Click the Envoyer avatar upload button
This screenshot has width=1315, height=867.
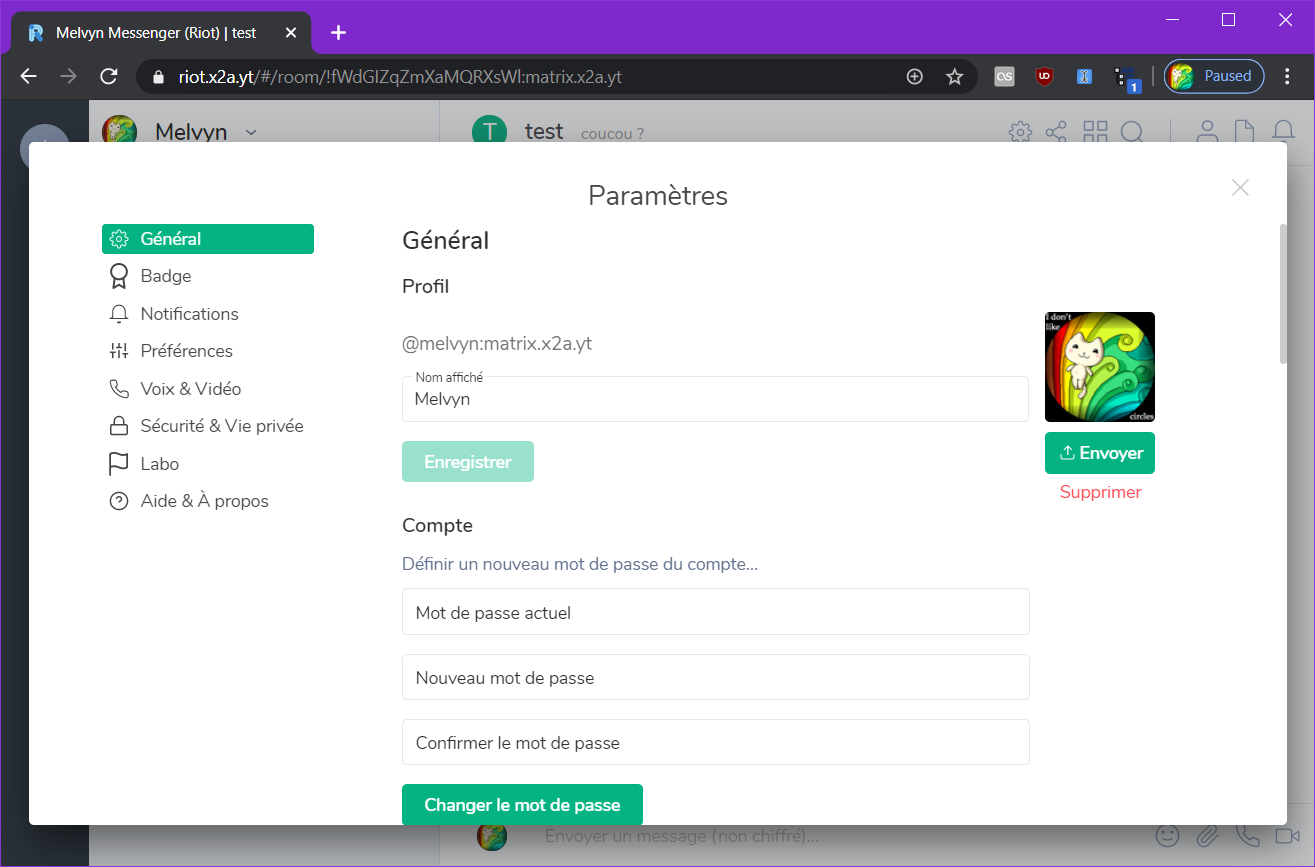click(x=1099, y=453)
